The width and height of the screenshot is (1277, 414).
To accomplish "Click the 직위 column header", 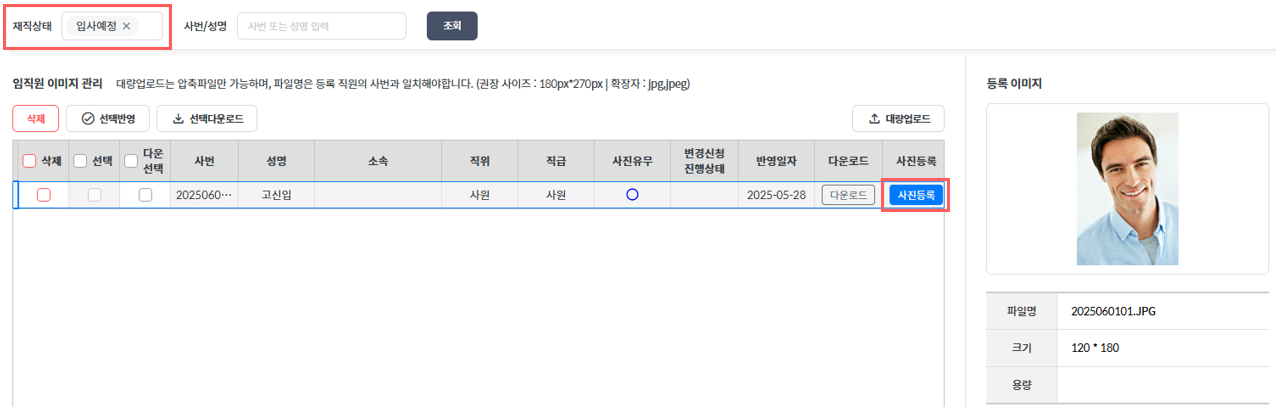I will (480, 160).
